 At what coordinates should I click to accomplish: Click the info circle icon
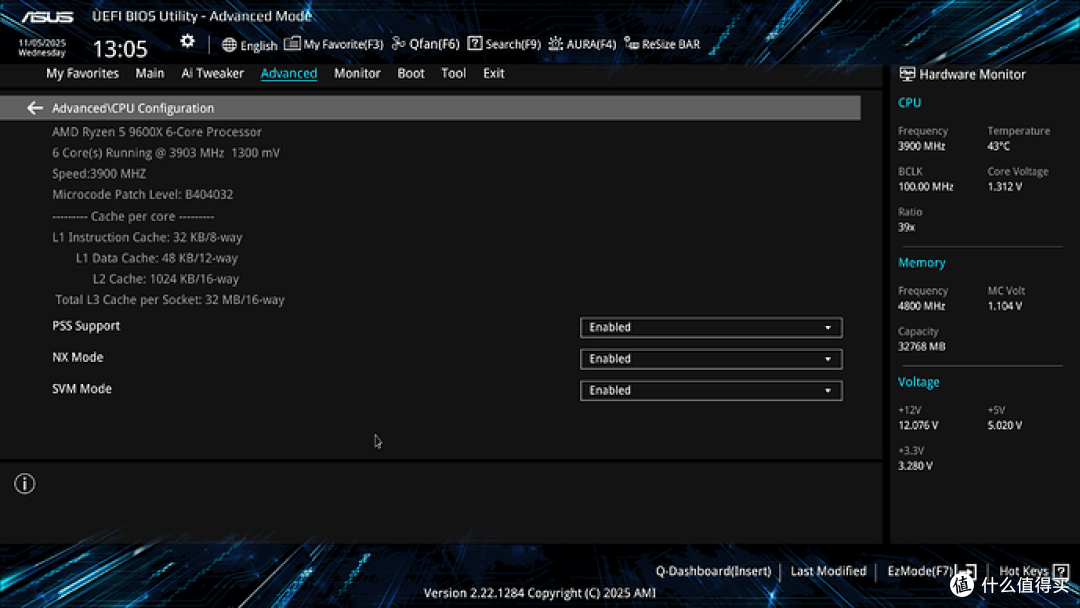tap(25, 484)
